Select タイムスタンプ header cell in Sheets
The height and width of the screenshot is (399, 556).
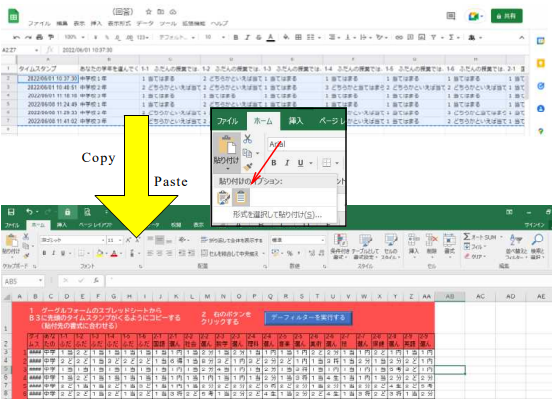tap(48, 69)
